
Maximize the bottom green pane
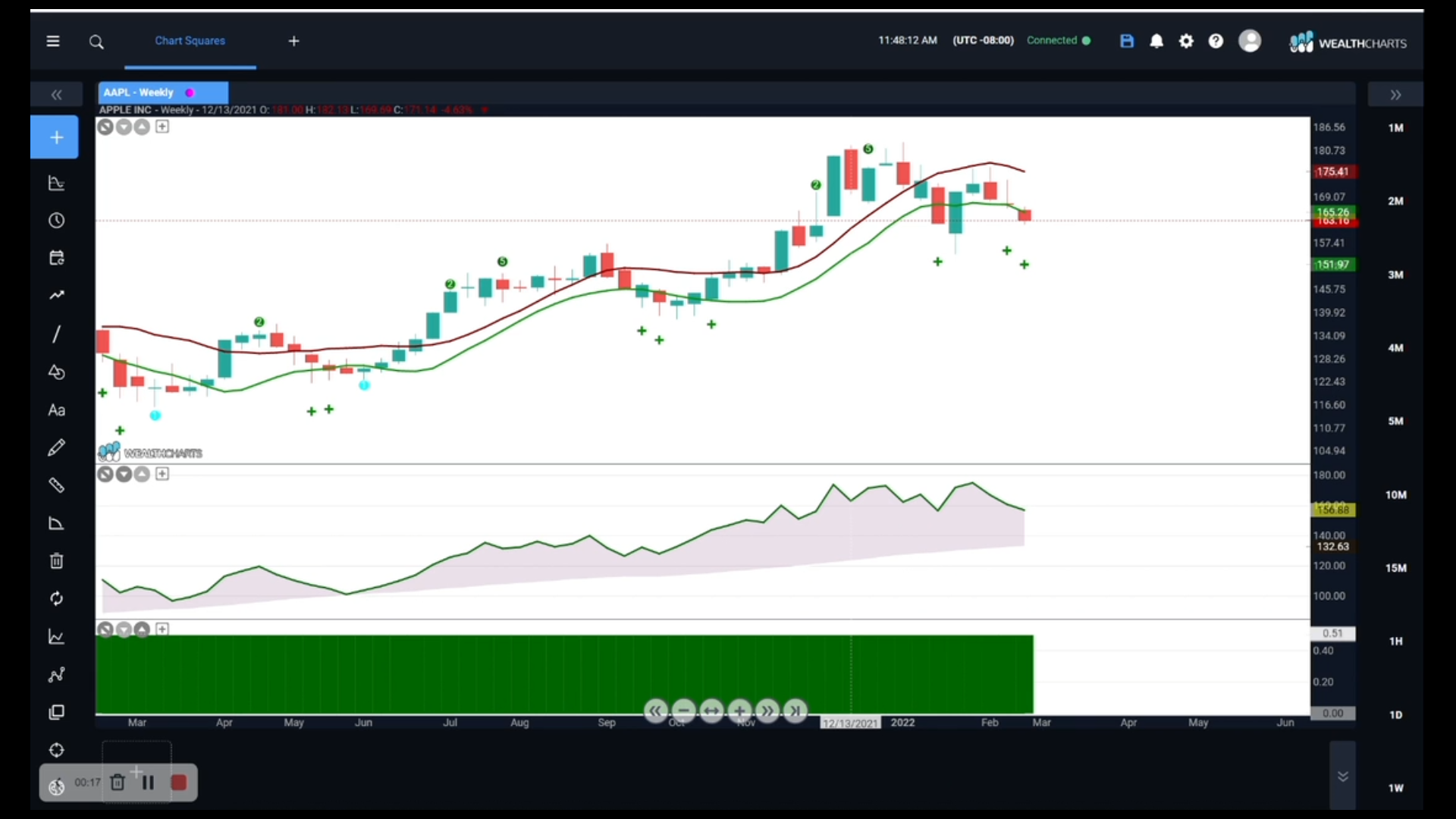coord(162,629)
